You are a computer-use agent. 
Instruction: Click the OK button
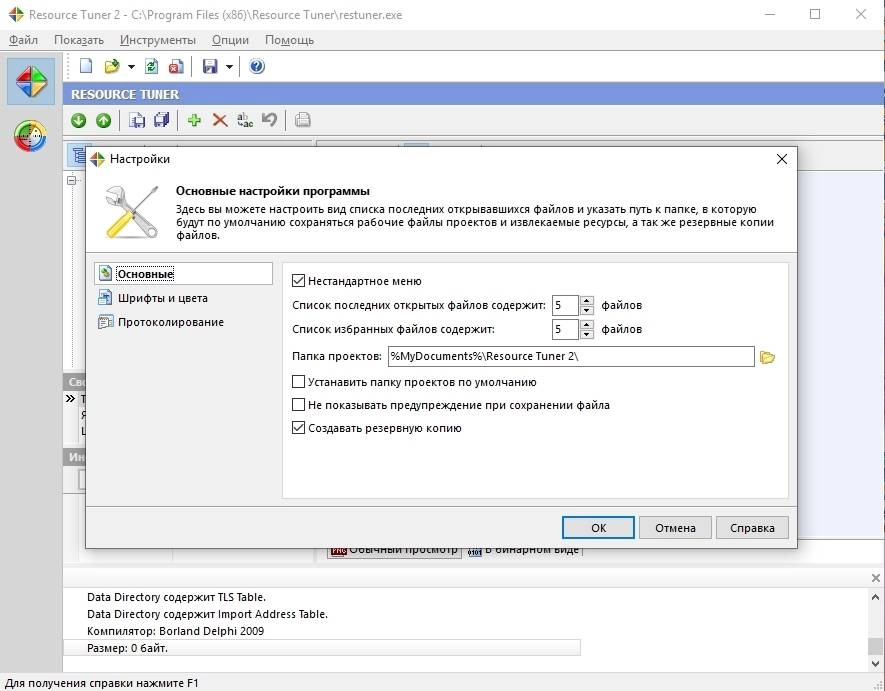coord(598,528)
